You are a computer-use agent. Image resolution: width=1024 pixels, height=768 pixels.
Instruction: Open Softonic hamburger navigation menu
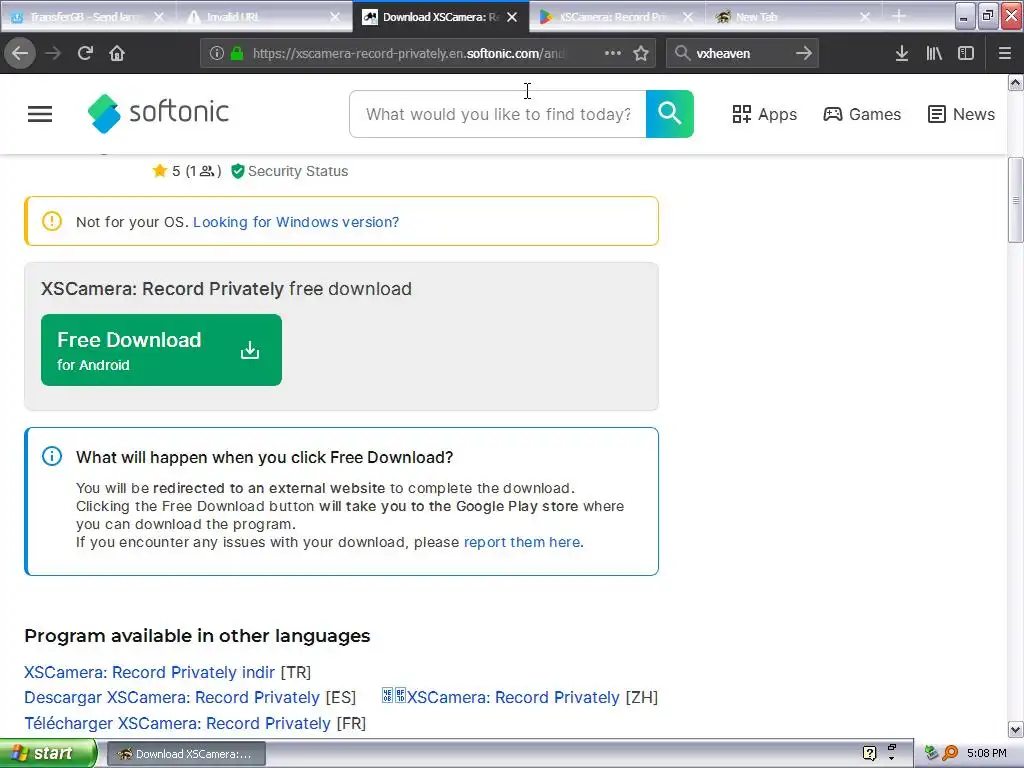[x=40, y=114]
